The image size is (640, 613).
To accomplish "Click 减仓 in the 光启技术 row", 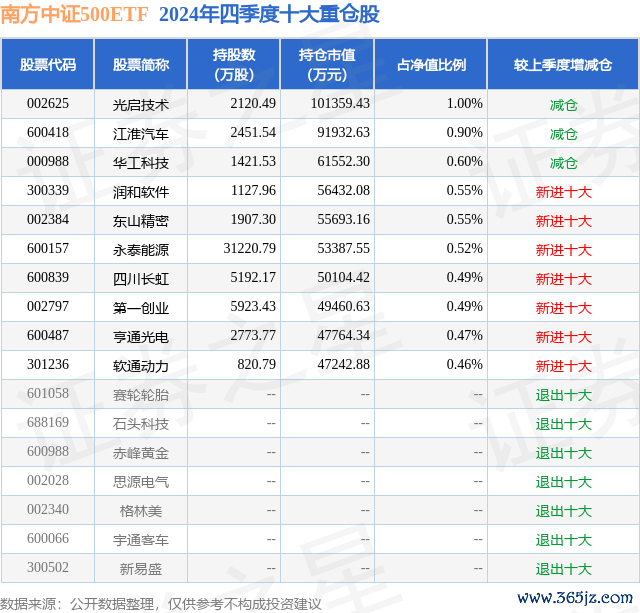I will click(x=563, y=105).
